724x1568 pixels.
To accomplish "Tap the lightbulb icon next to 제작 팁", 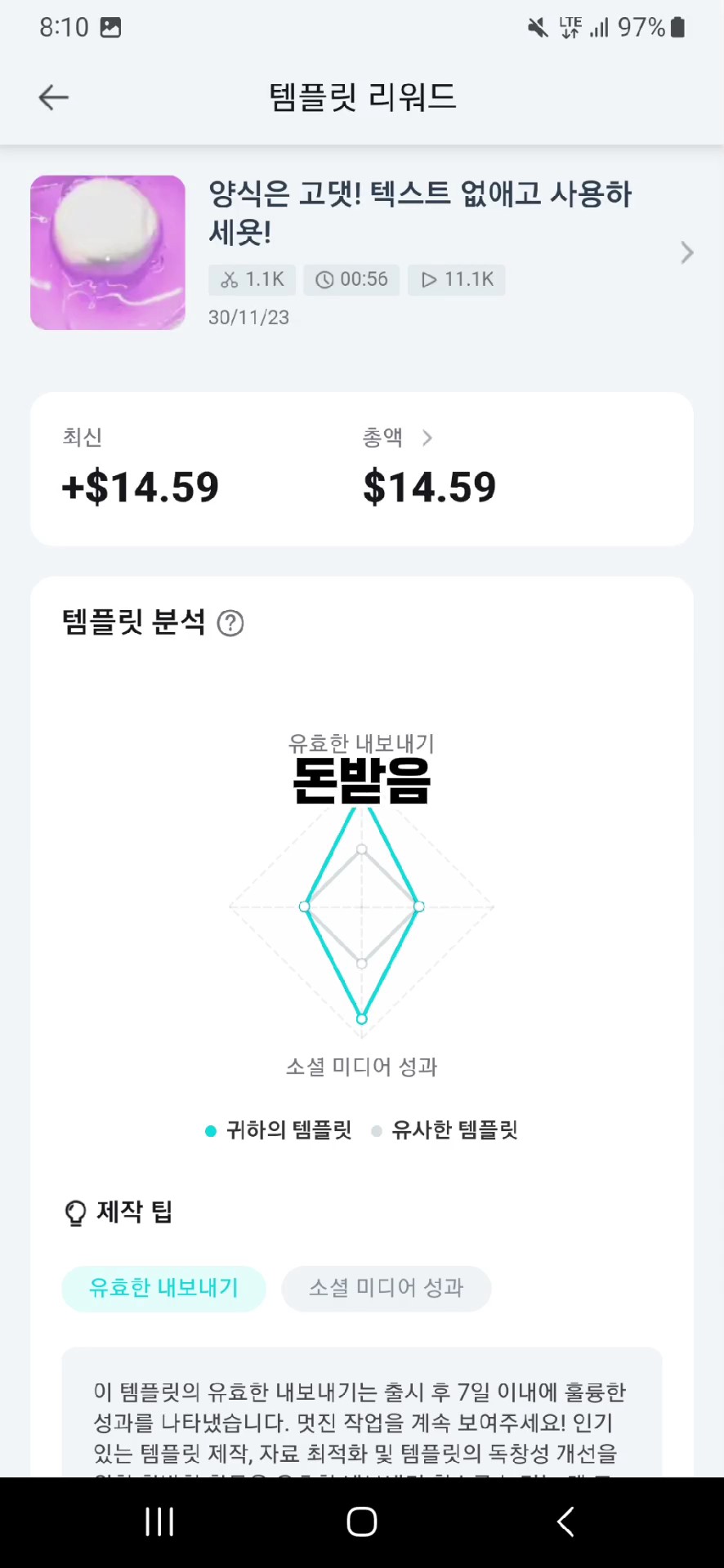I will click(x=76, y=1212).
